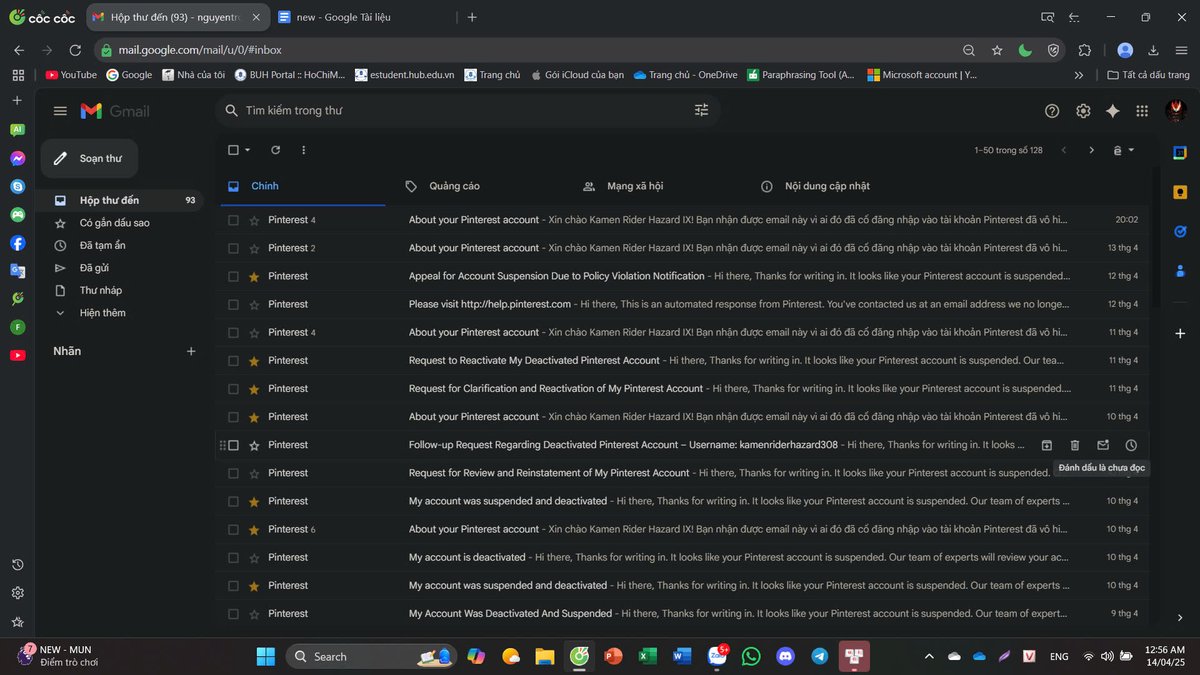Viewport: 1200px width, 675px height.
Task: Snooze the Follow-up Request email
Action: [1131, 445]
